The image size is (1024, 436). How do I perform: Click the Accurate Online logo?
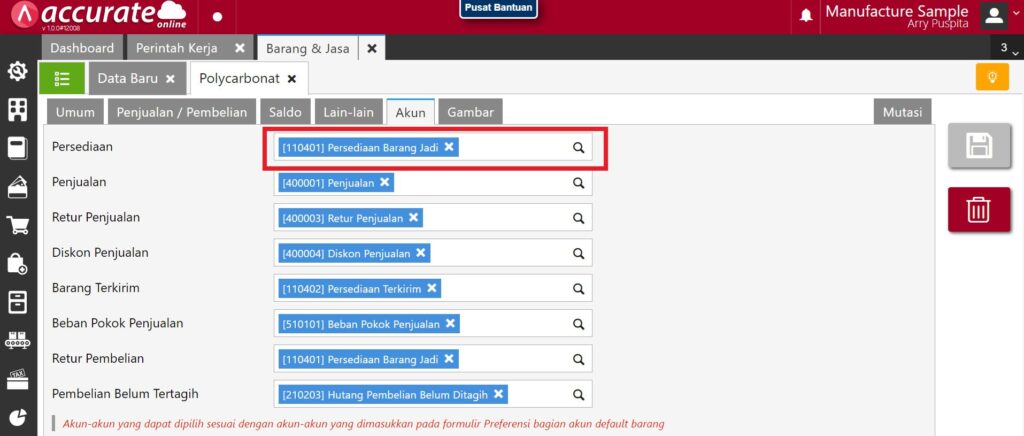99,16
